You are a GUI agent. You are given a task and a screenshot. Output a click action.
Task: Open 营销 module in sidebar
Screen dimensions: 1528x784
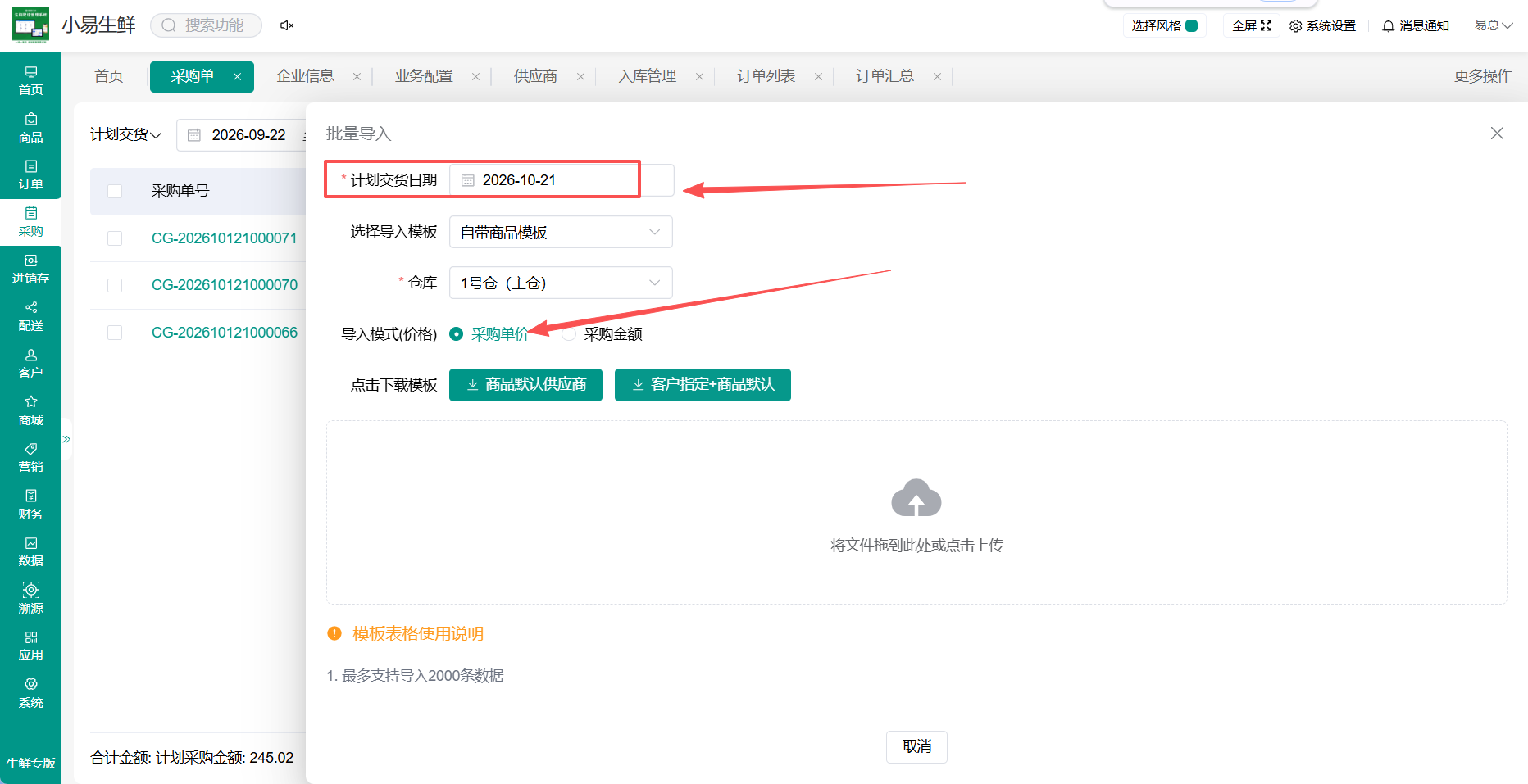[30, 457]
